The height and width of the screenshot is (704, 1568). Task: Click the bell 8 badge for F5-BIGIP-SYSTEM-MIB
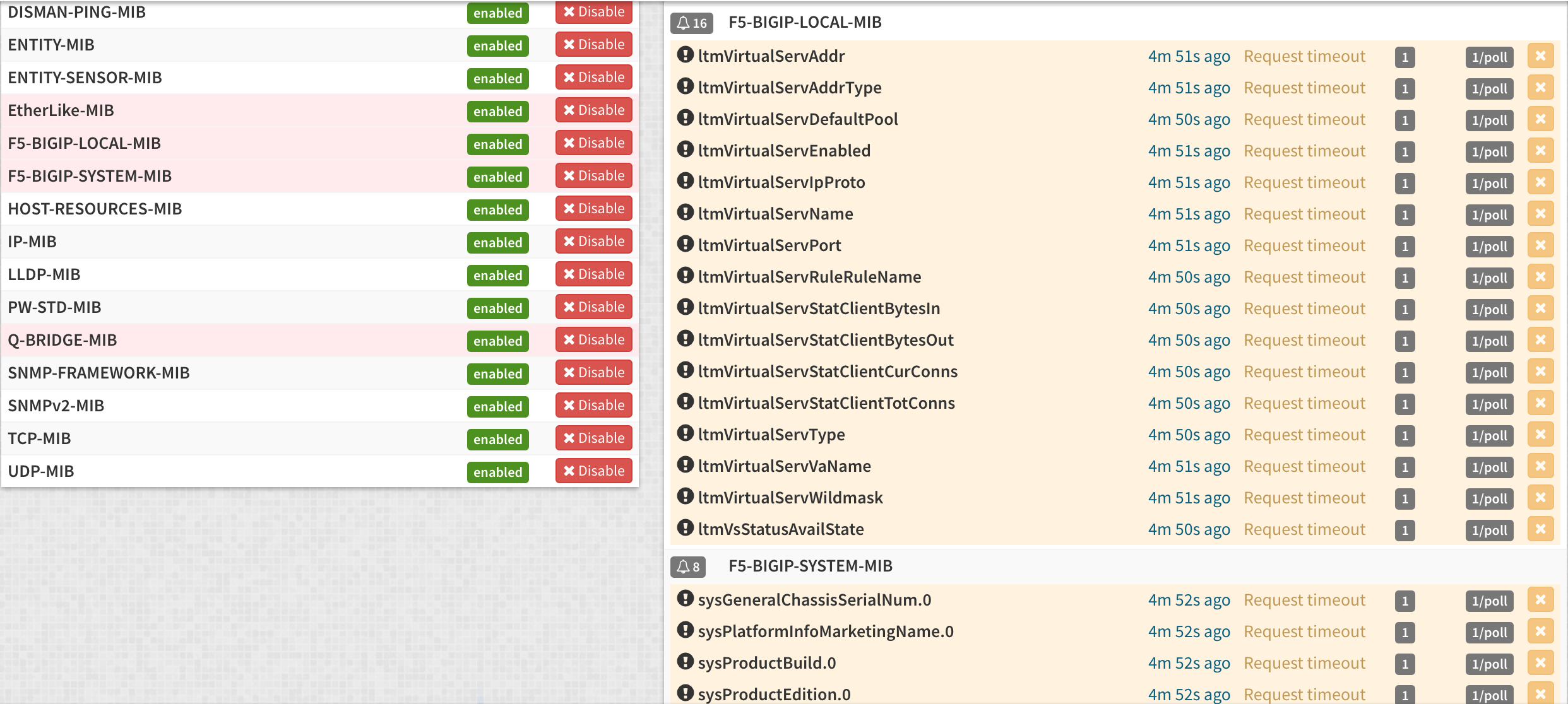tap(688, 567)
